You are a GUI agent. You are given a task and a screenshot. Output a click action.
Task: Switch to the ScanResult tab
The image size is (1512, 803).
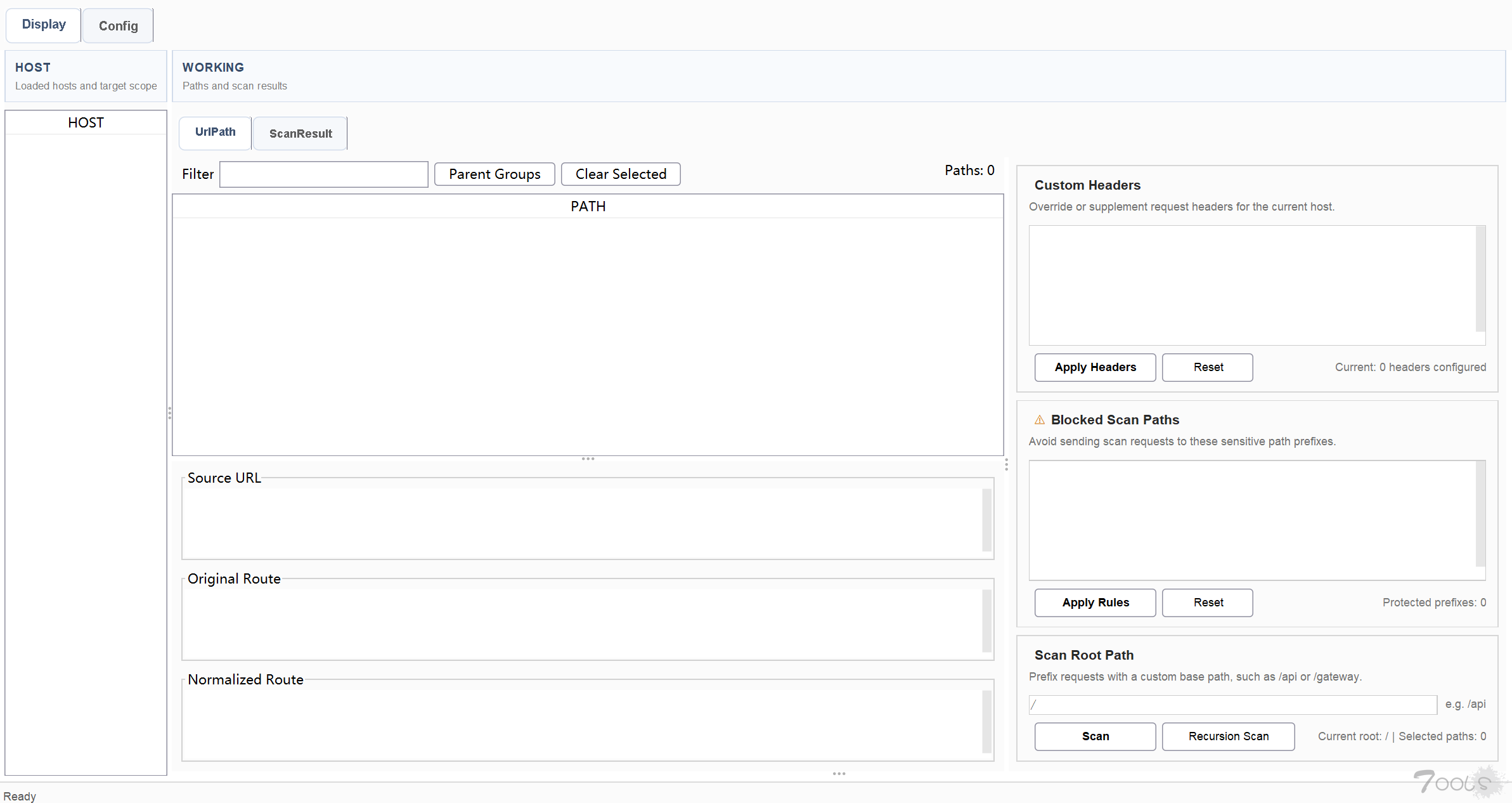point(300,134)
